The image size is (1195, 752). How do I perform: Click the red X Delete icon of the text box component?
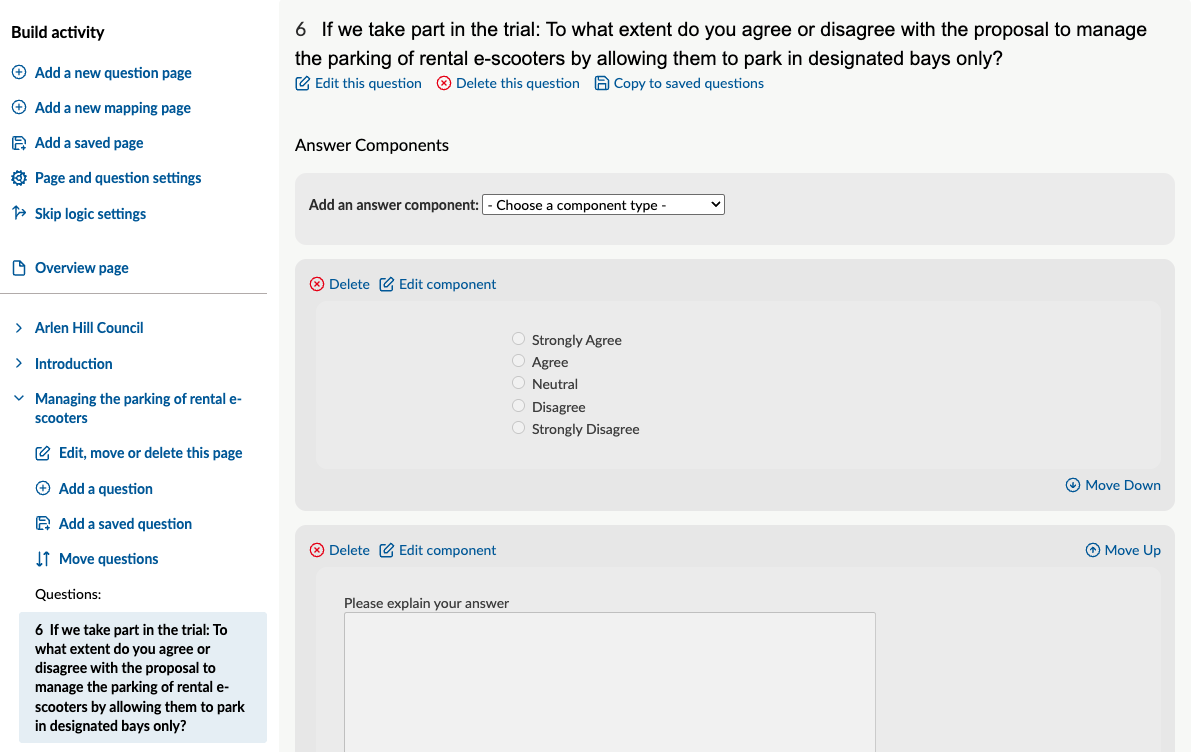(x=317, y=550)
